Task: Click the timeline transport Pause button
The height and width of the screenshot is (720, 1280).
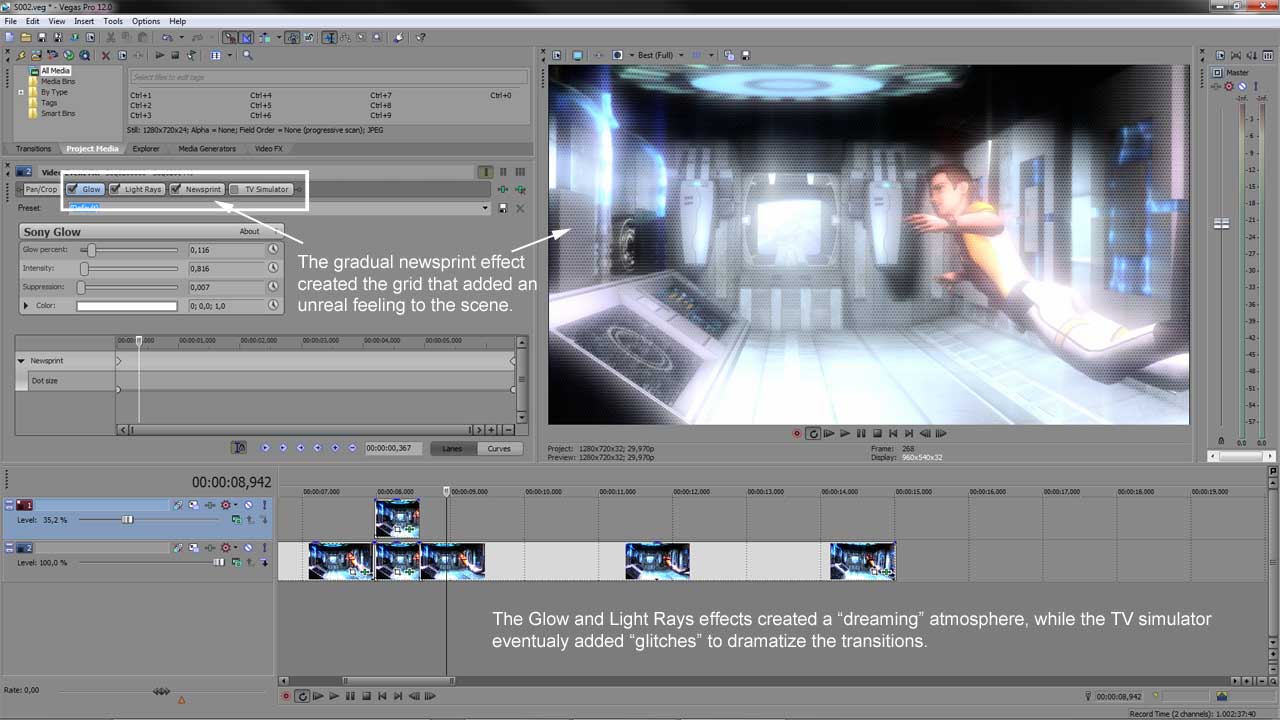Action: click(350, 696)
